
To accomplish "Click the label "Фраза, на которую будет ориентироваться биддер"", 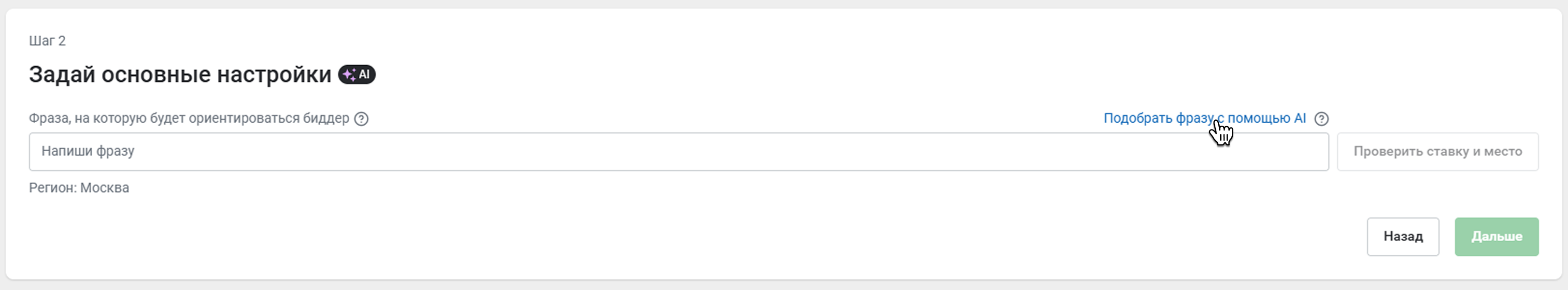I will tap(189, 118).
